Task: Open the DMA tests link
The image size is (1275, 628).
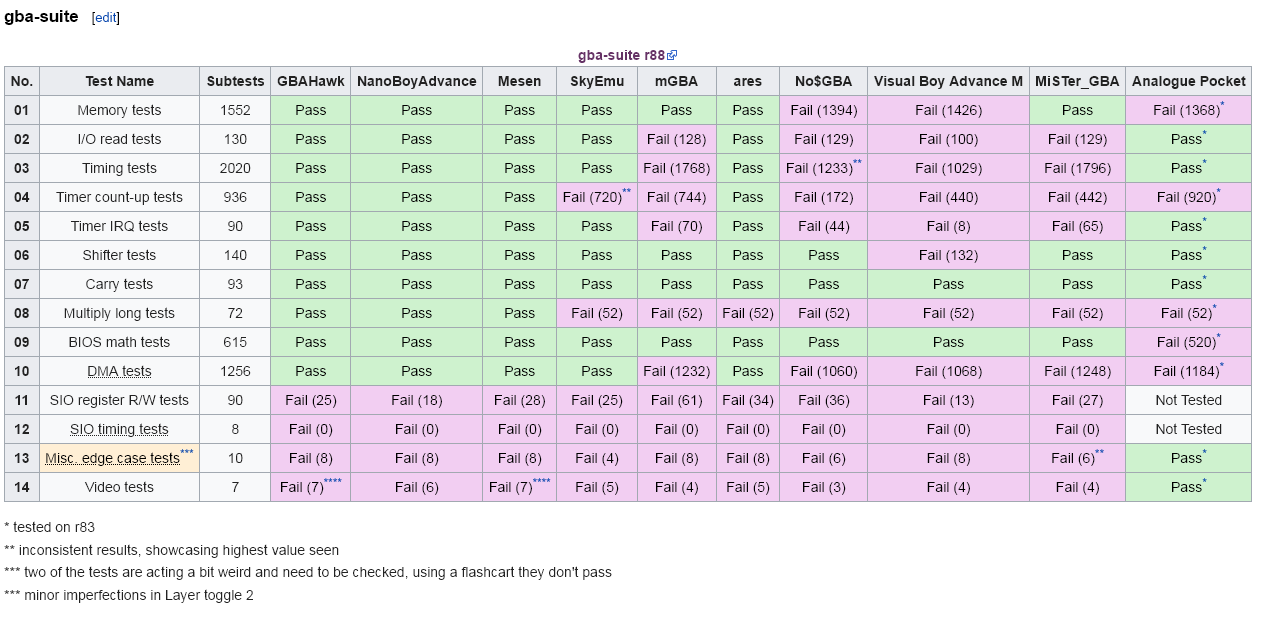Action: click(x=119, y=371)
